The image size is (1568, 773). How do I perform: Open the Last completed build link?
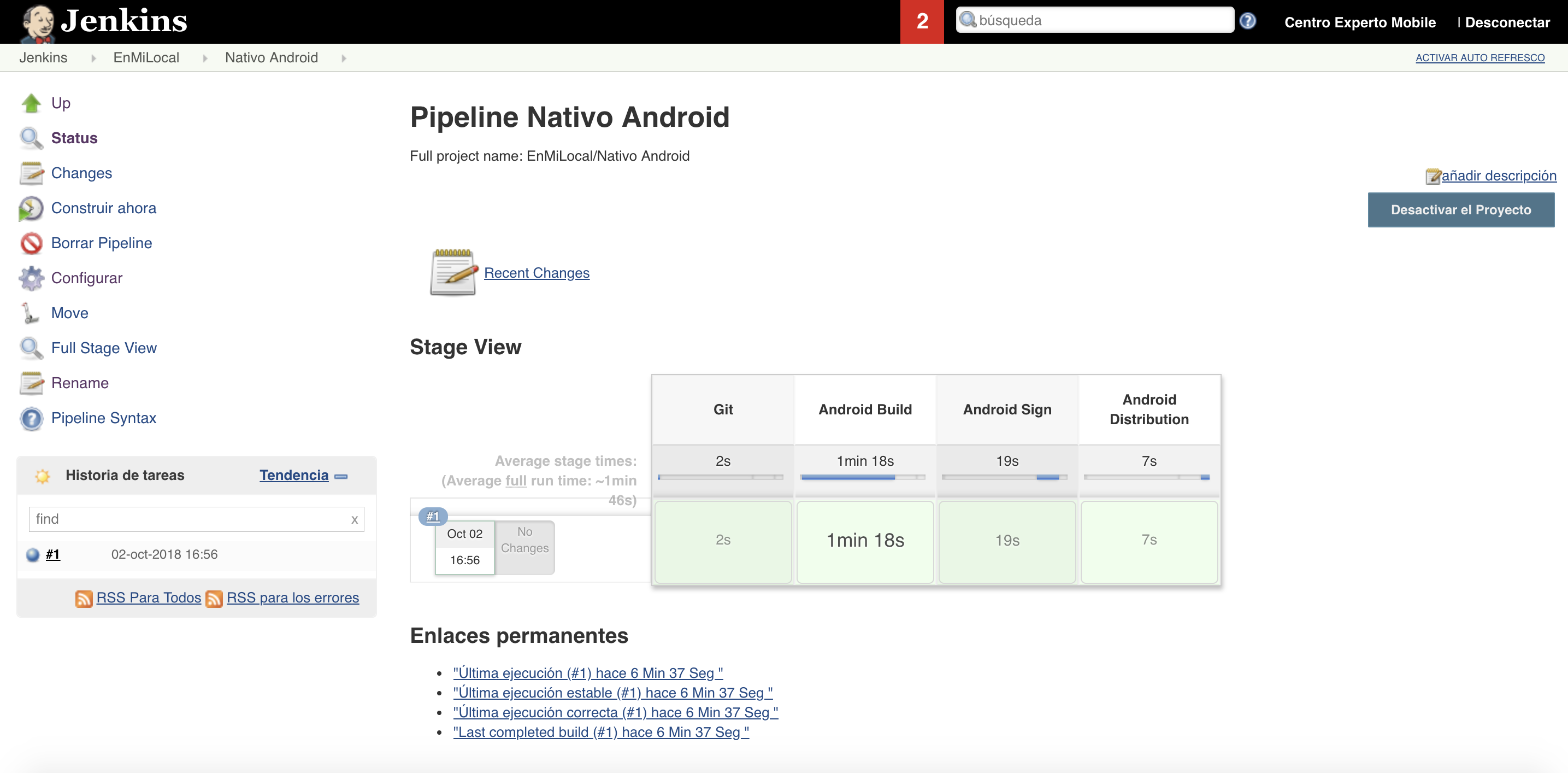tap(601, 733)
